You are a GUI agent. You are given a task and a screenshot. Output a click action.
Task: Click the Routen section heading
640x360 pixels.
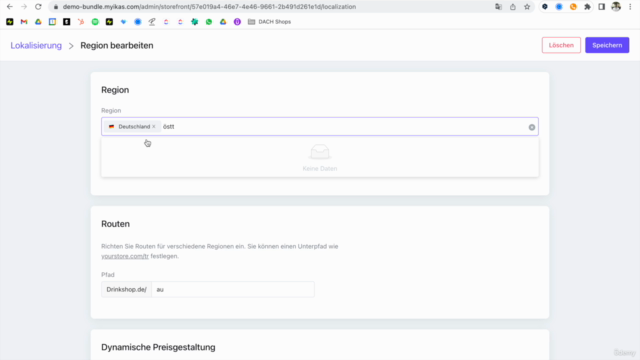pos(116,224)
